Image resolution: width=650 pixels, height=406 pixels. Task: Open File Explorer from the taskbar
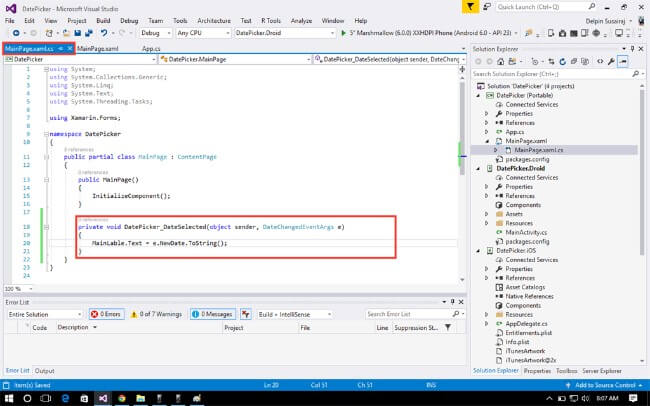coord(141,399)
